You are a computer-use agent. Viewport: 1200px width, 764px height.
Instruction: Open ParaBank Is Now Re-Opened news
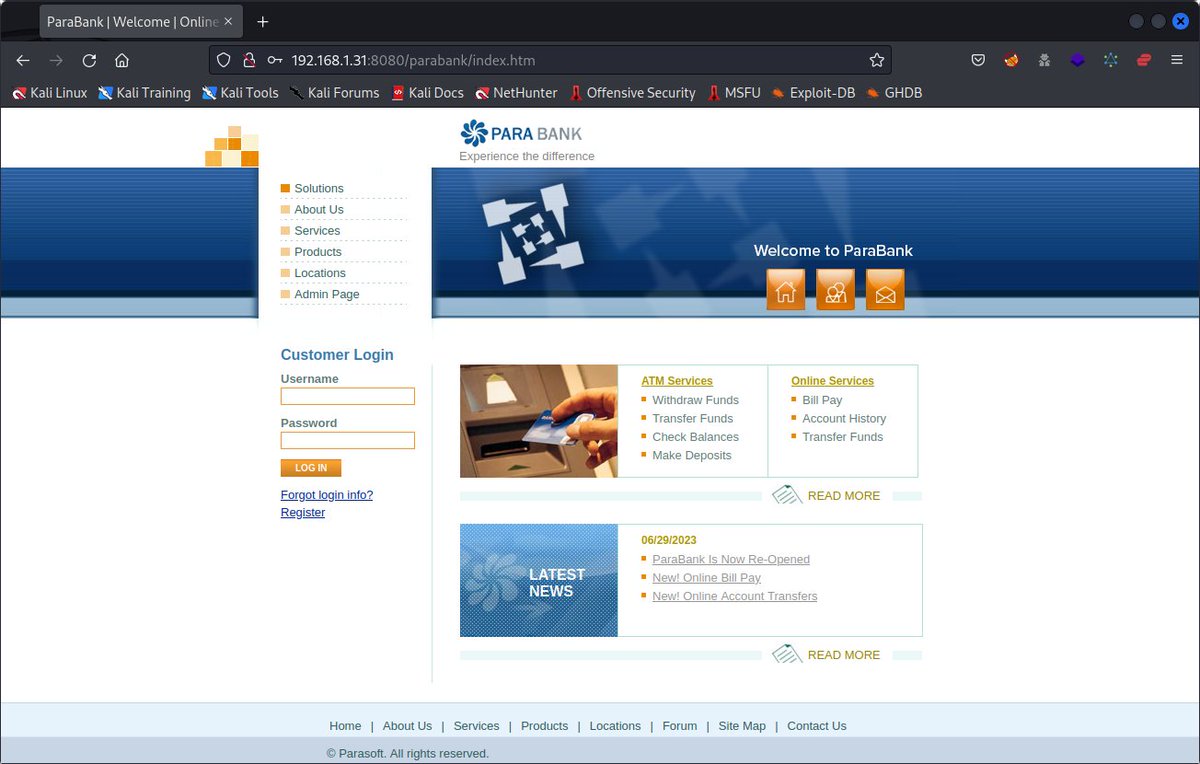click(731, 559)
